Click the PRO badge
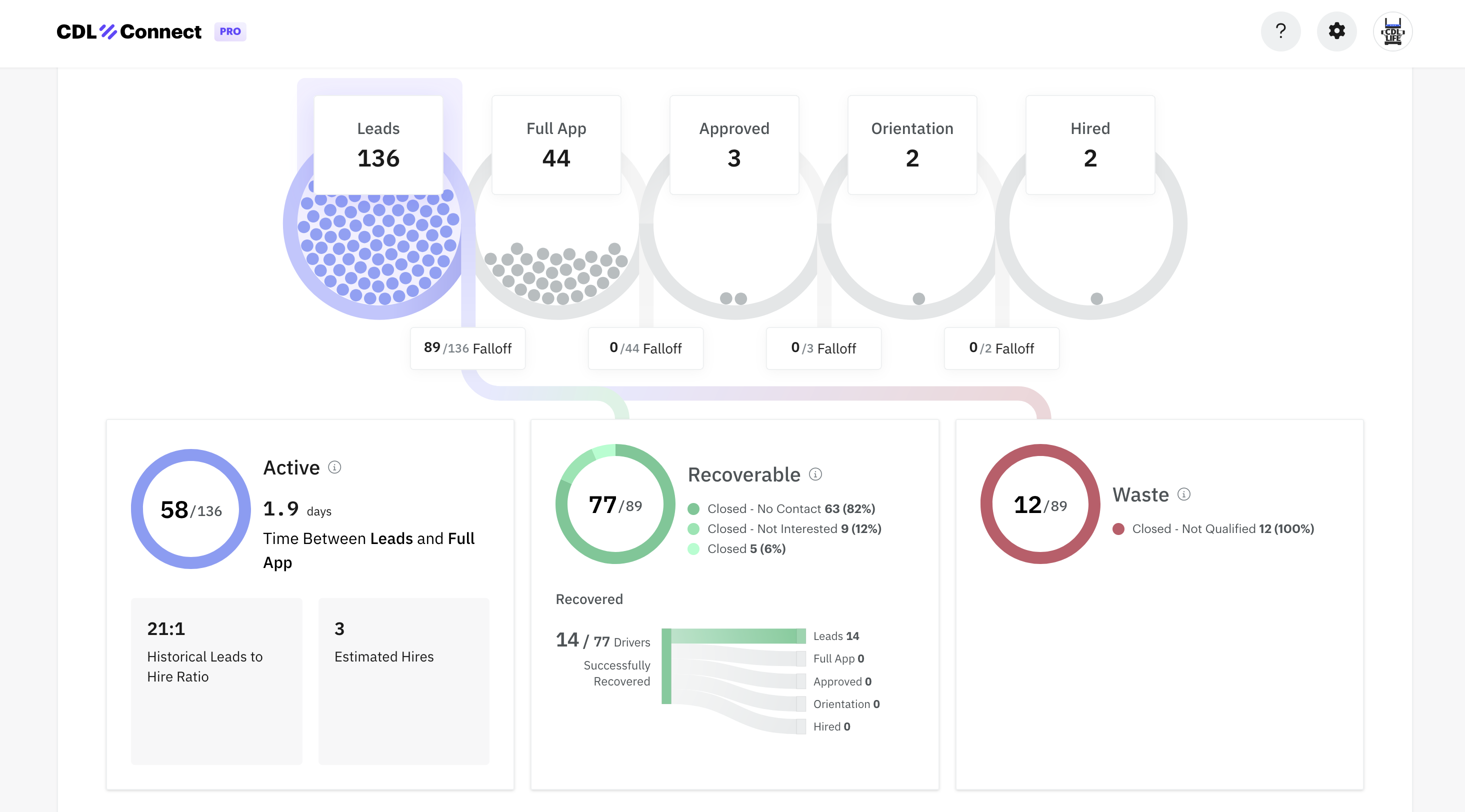Image resolution: width=1465 pixels, height=812 pixels. [230, 31]
